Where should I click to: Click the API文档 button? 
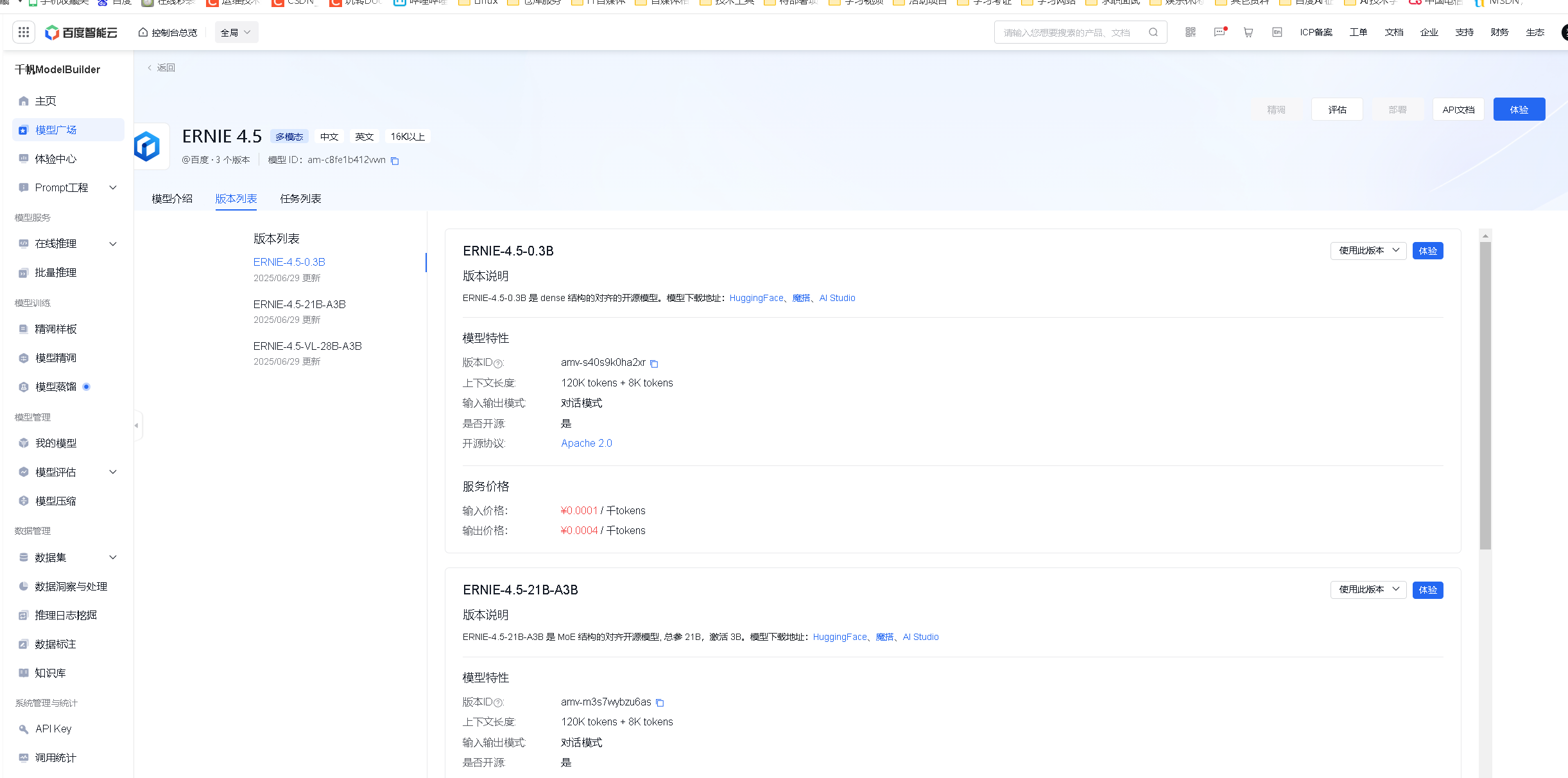pos(1458,109)
